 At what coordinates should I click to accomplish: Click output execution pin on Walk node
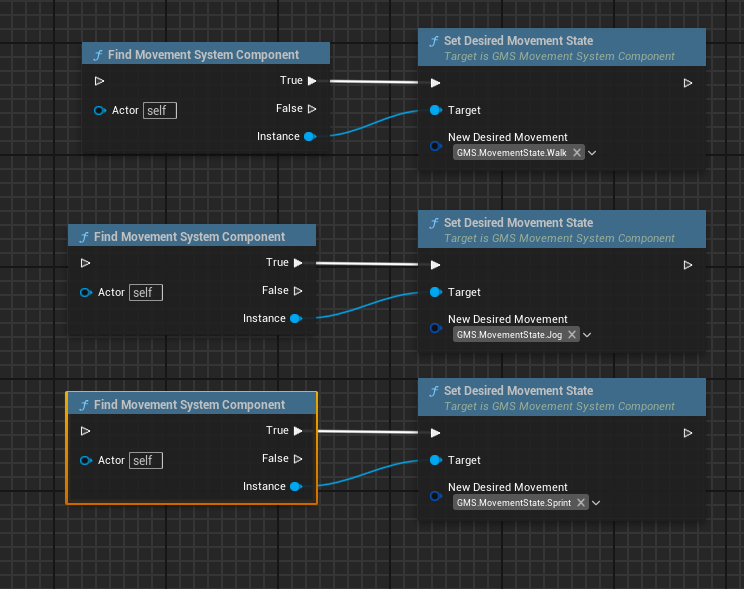688,83
